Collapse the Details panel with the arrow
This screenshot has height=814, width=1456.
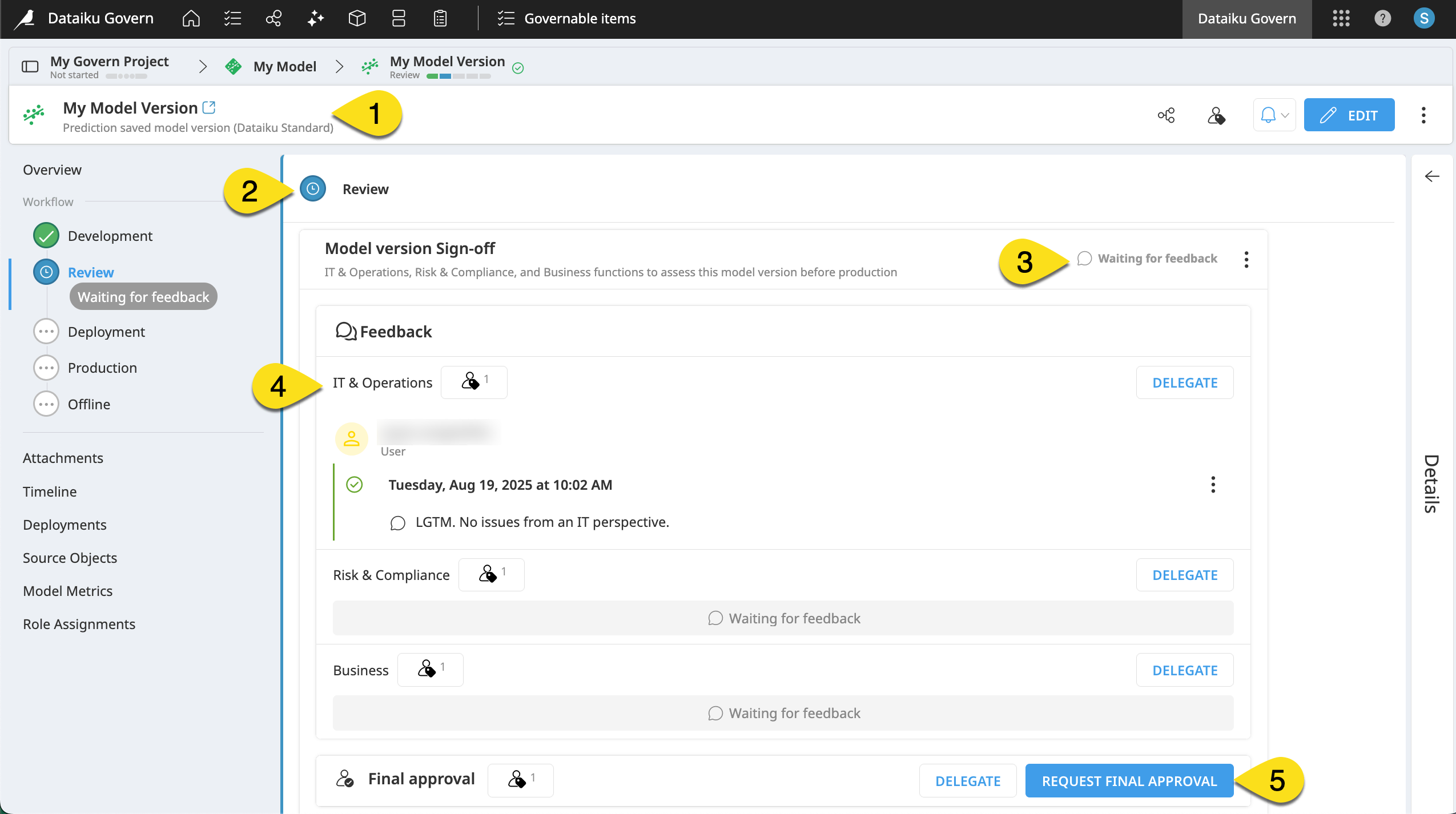[1432, 176]
